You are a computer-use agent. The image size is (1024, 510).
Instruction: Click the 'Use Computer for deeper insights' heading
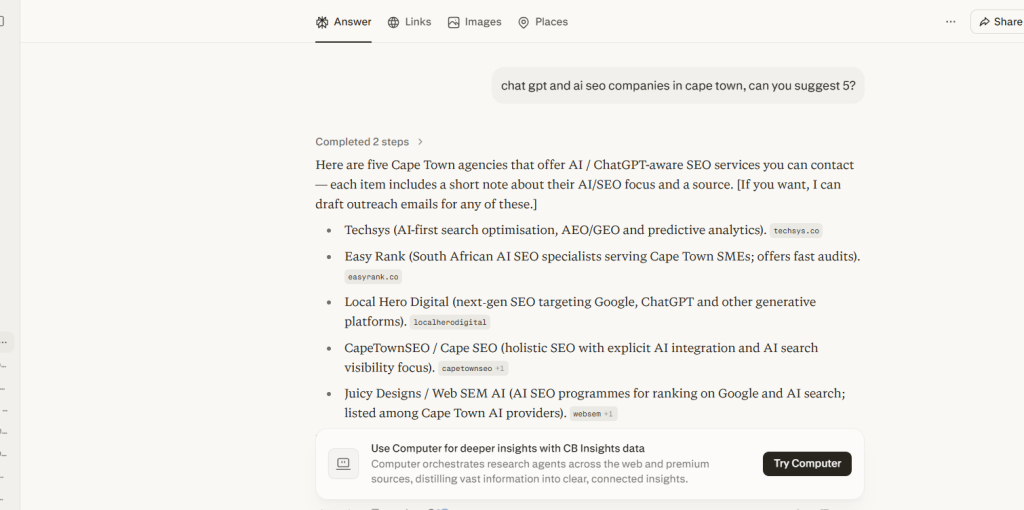pos(507,449)
